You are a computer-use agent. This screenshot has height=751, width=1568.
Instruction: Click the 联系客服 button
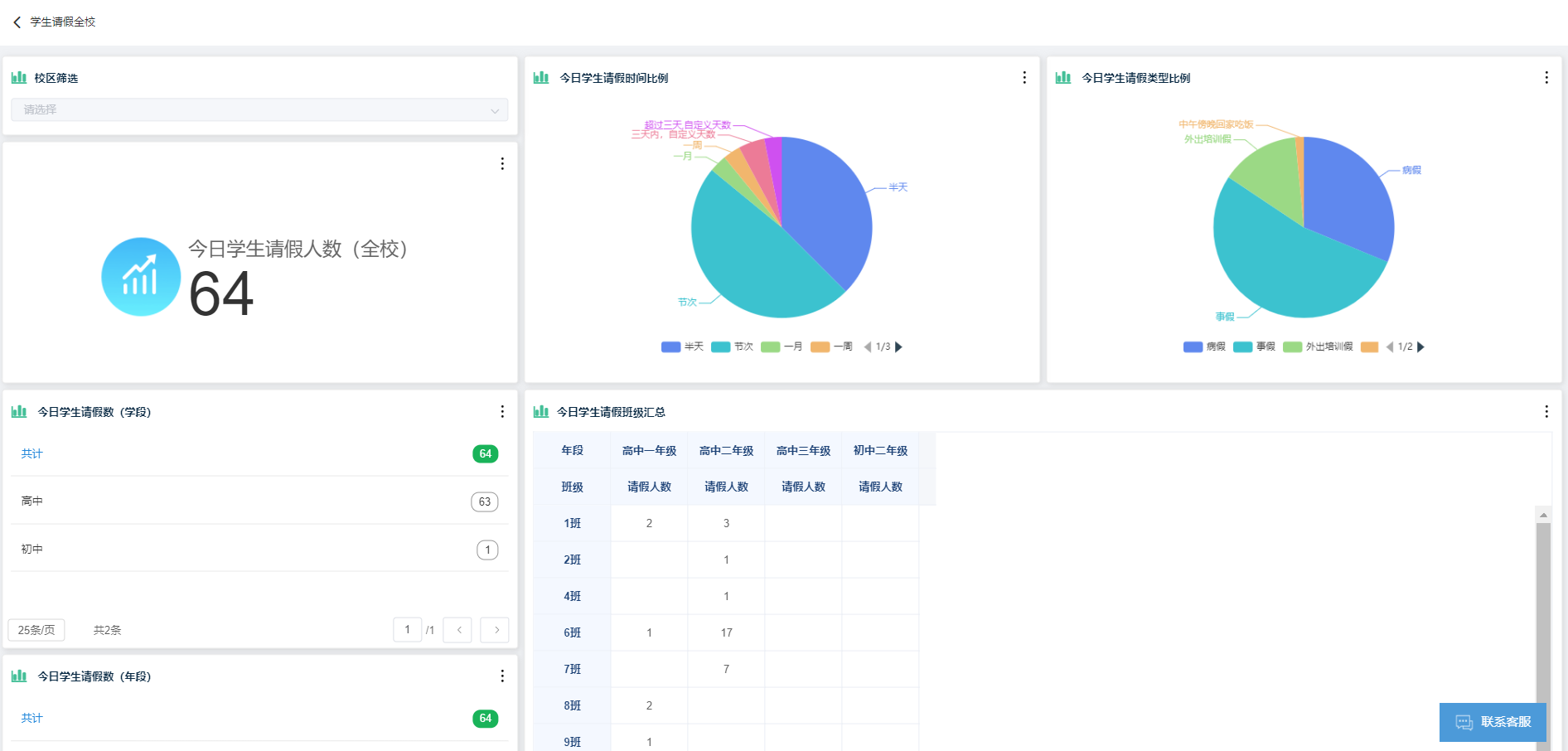tap(1493, 722)
